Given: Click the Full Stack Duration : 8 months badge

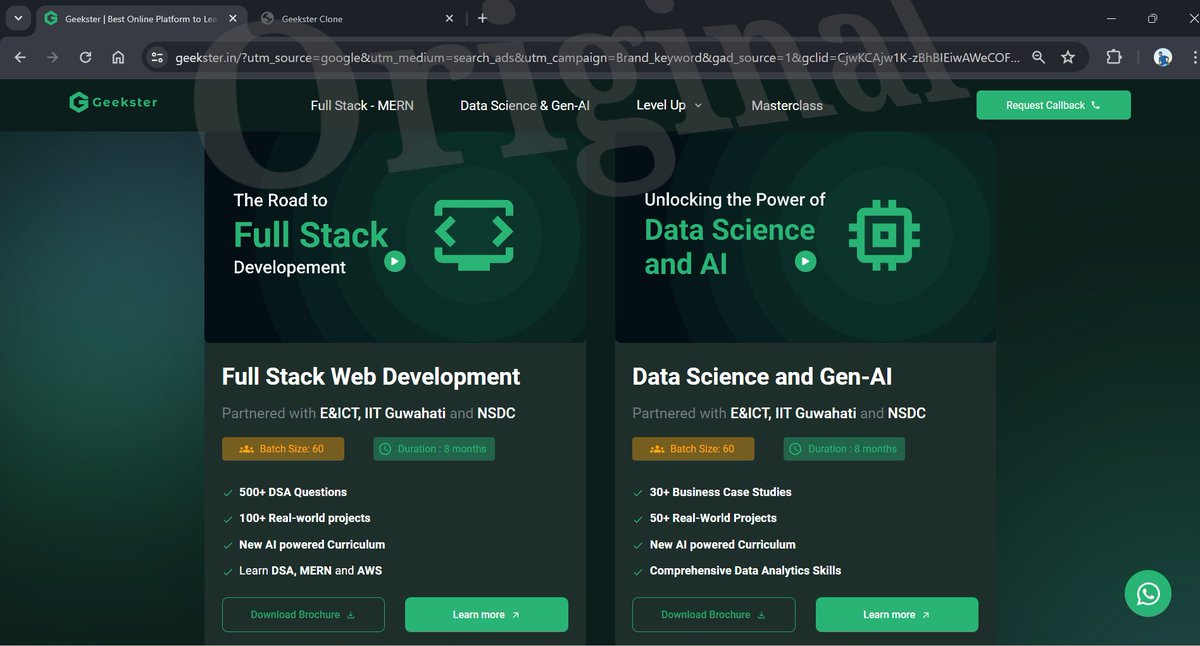Looking at the screenshot, I should [x=434, y=449].
